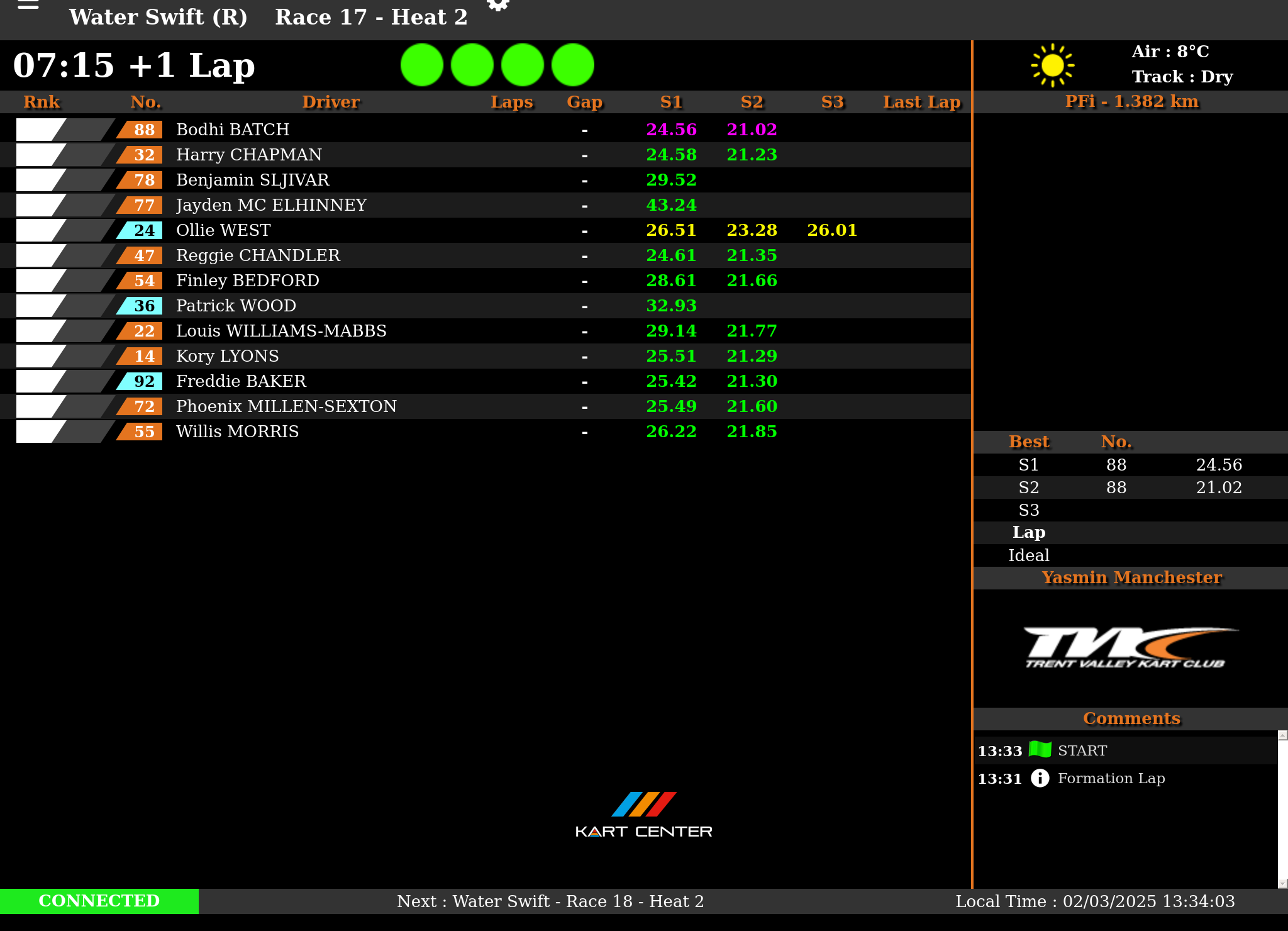Screen dimensions: 1288x931
Task: Click the Trent Valley Kart Club logo
Action: click(1130, 647)
